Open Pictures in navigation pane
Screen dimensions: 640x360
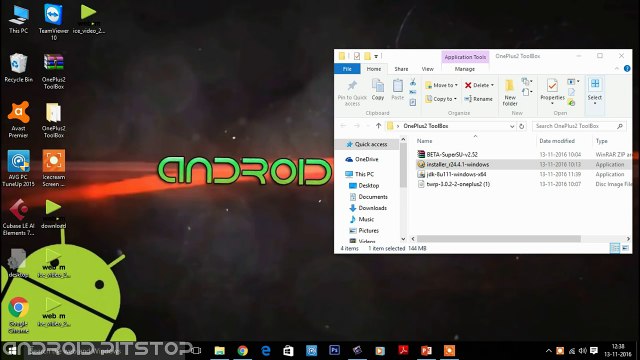pos(364,231)
